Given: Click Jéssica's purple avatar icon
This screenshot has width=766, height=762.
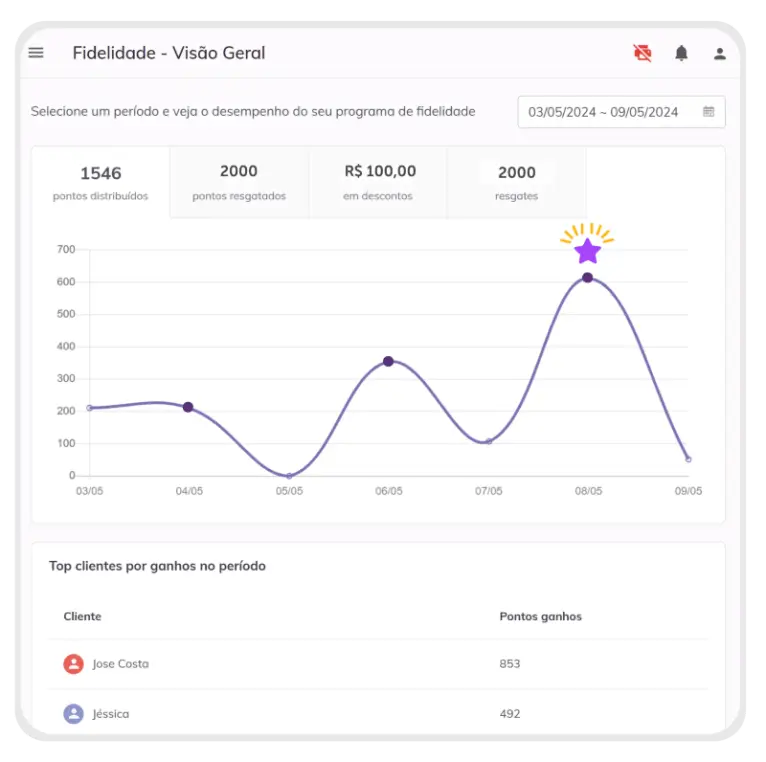Looking at the screenshot, I should click(73, 714).
